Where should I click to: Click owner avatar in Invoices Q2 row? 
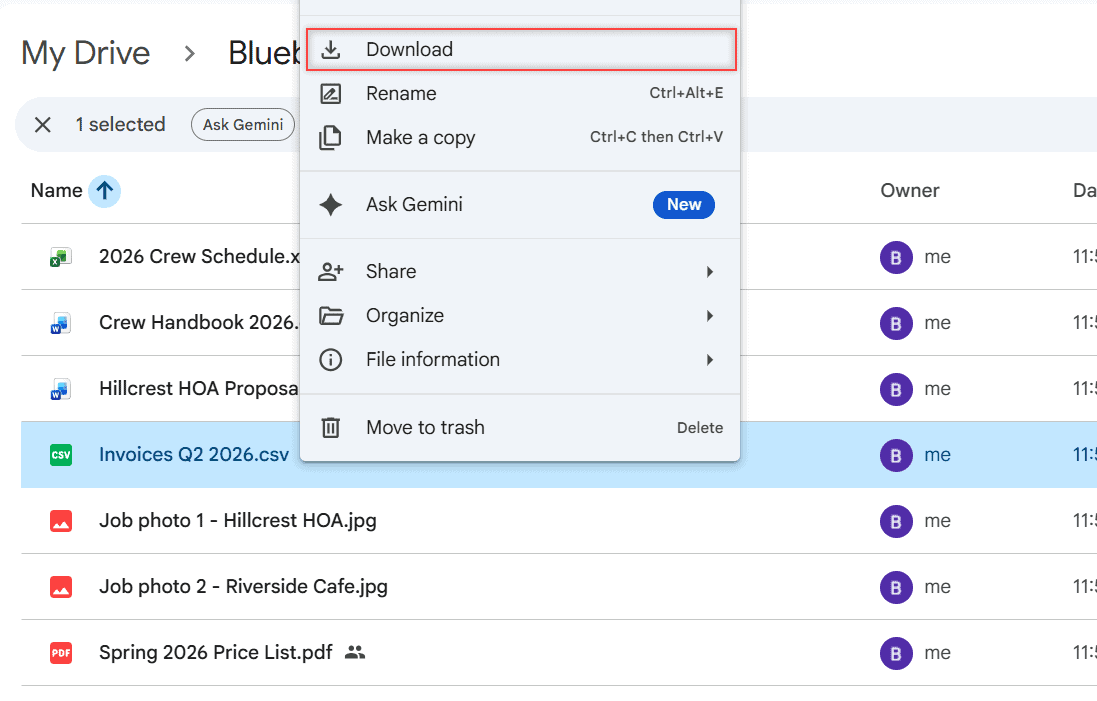tap(896, 455)
